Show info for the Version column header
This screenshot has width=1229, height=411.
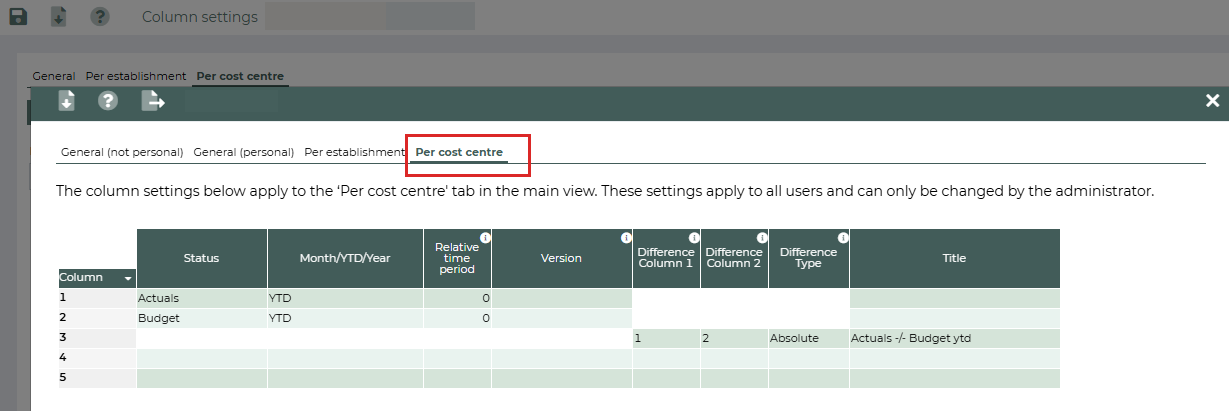pos(626,238)
